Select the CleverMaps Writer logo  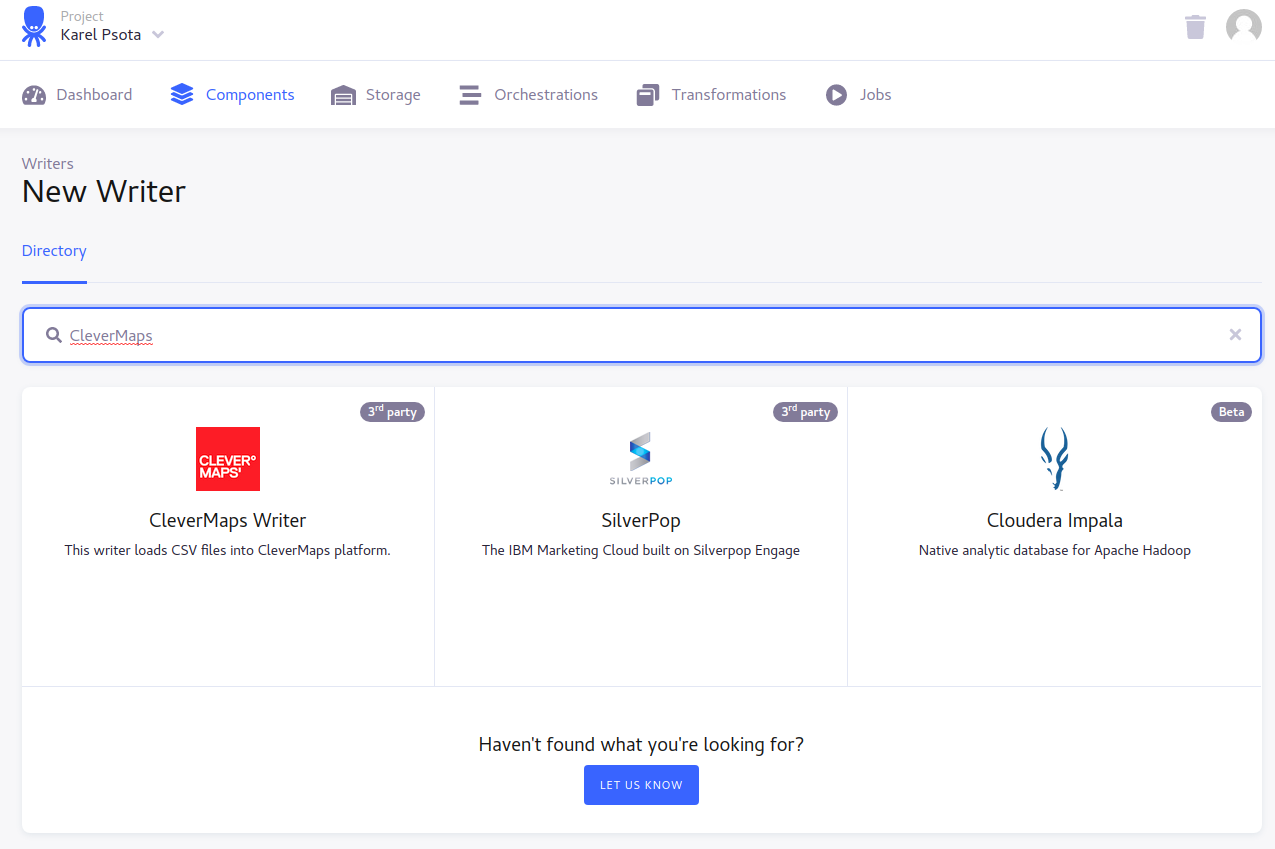coord(228,459)
